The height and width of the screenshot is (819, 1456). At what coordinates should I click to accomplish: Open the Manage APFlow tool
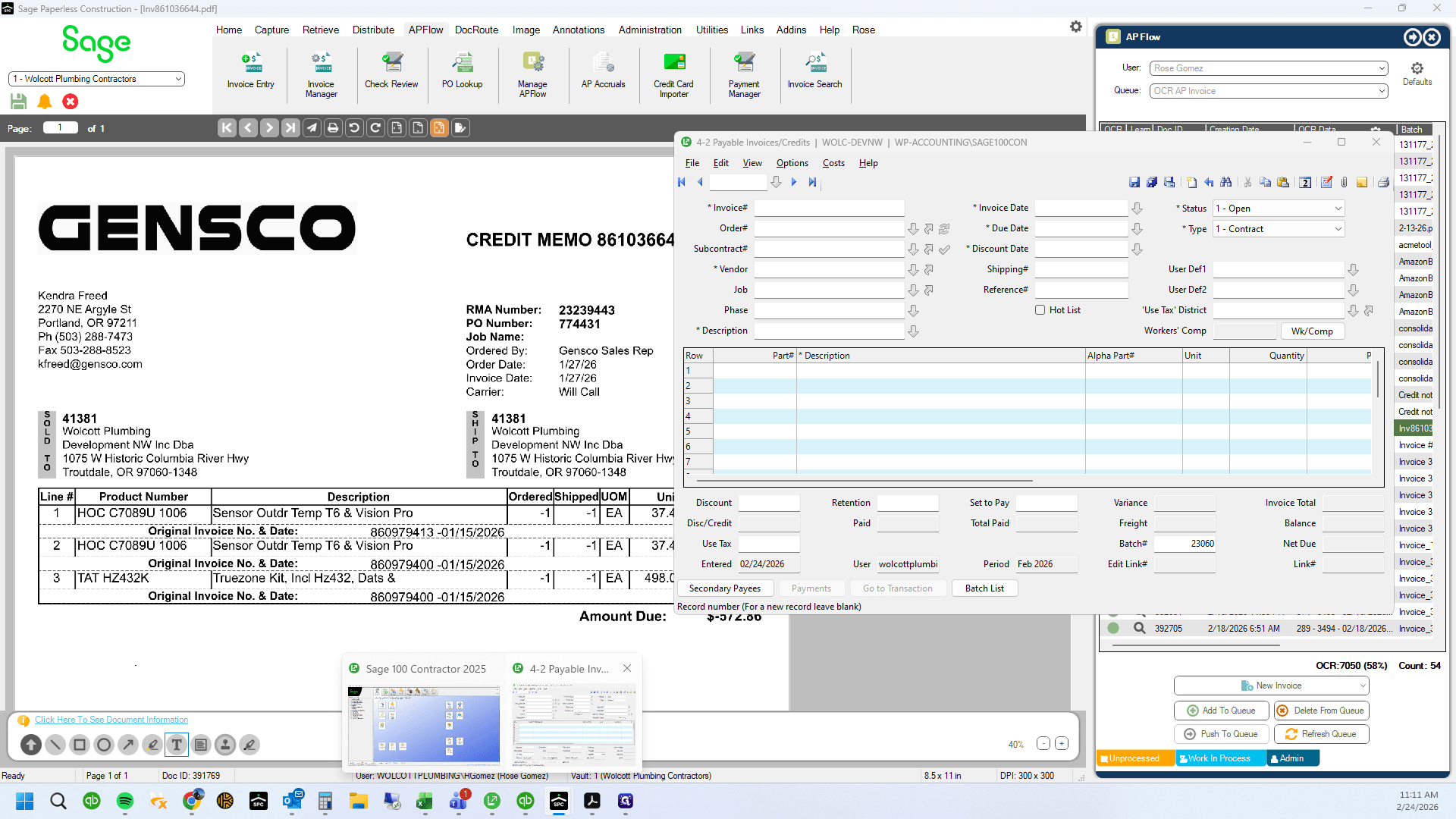click(x=532, y=76)
